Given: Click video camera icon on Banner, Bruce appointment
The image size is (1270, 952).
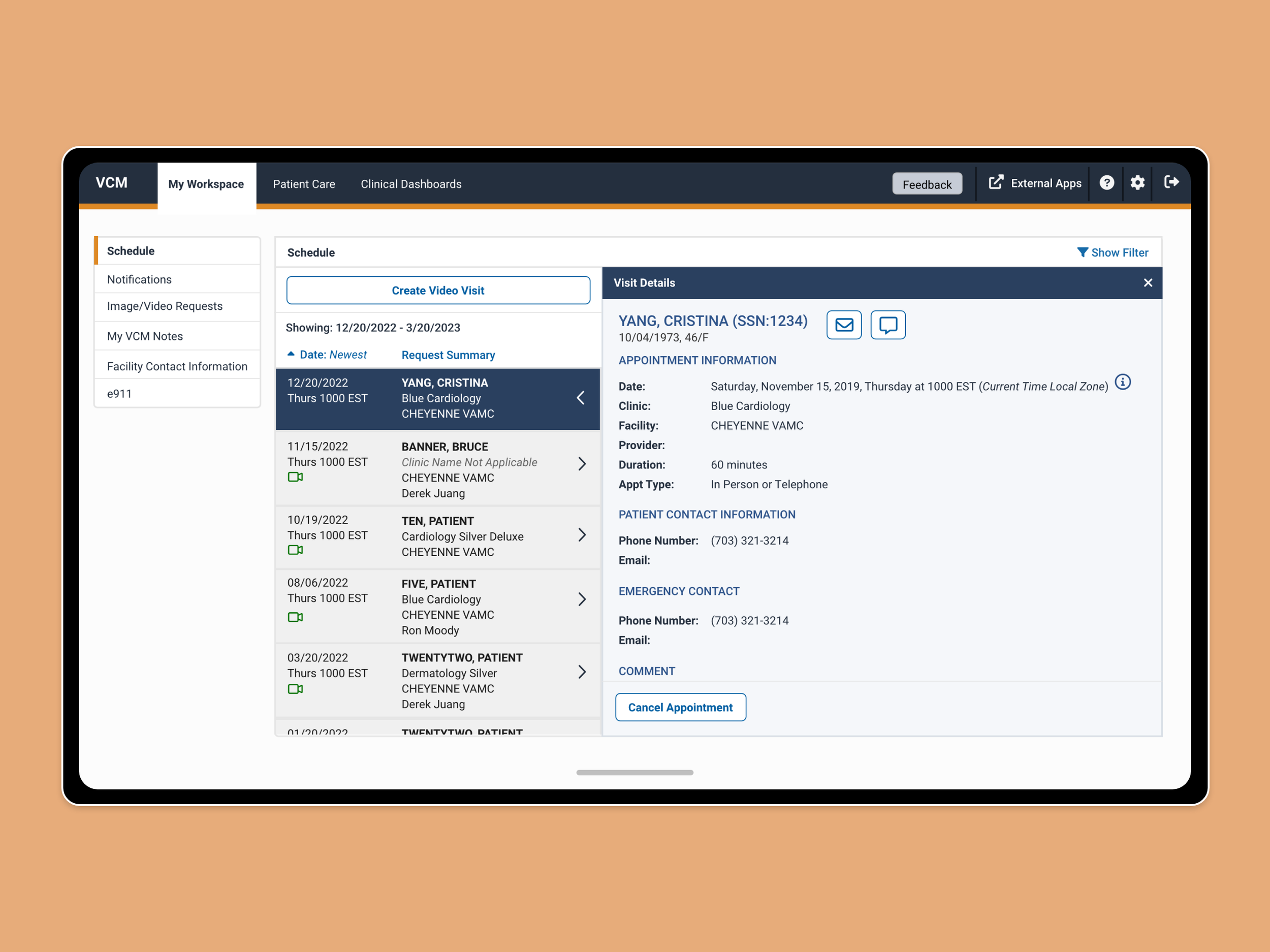Looking at the screenshot, I should [295, 477].
